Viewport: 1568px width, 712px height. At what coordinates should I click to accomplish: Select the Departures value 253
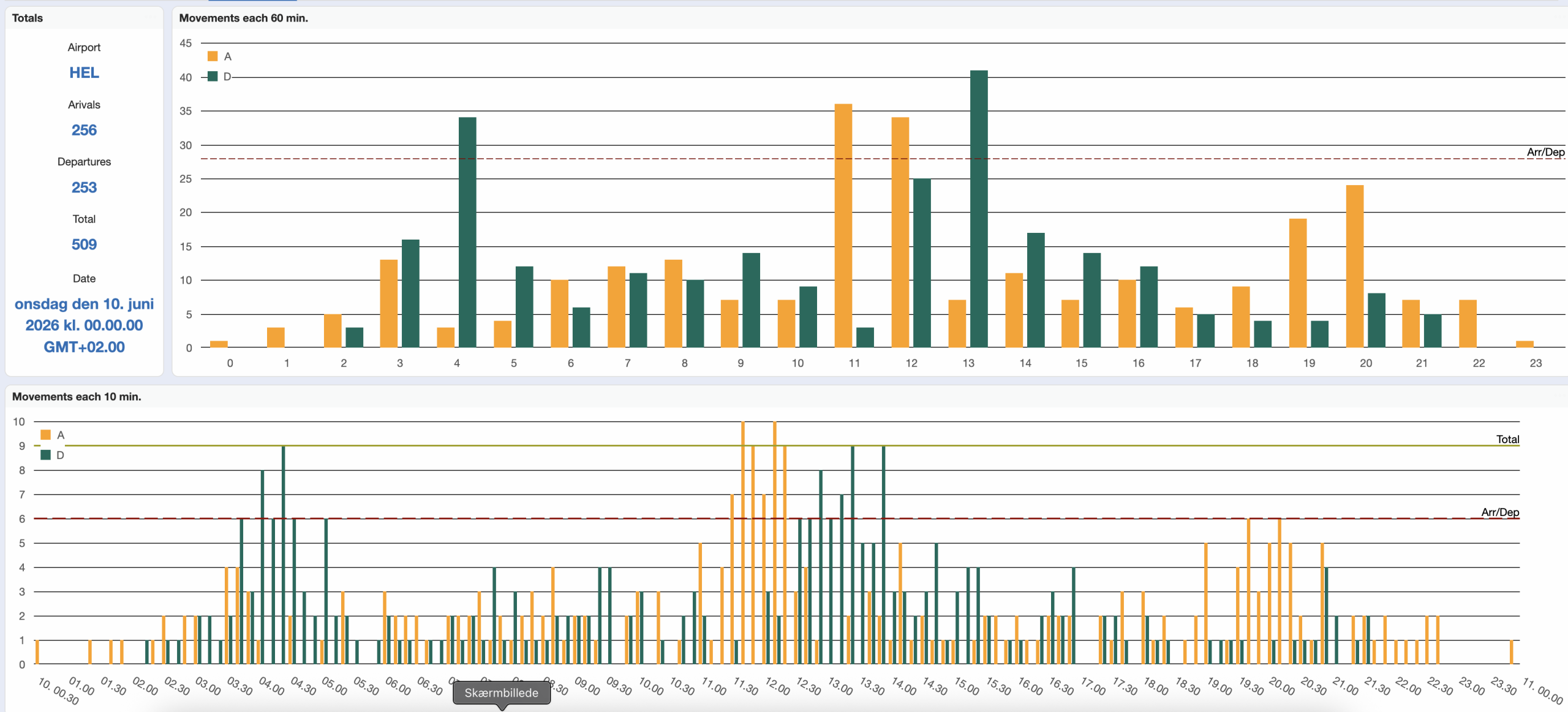coord(84,187)
